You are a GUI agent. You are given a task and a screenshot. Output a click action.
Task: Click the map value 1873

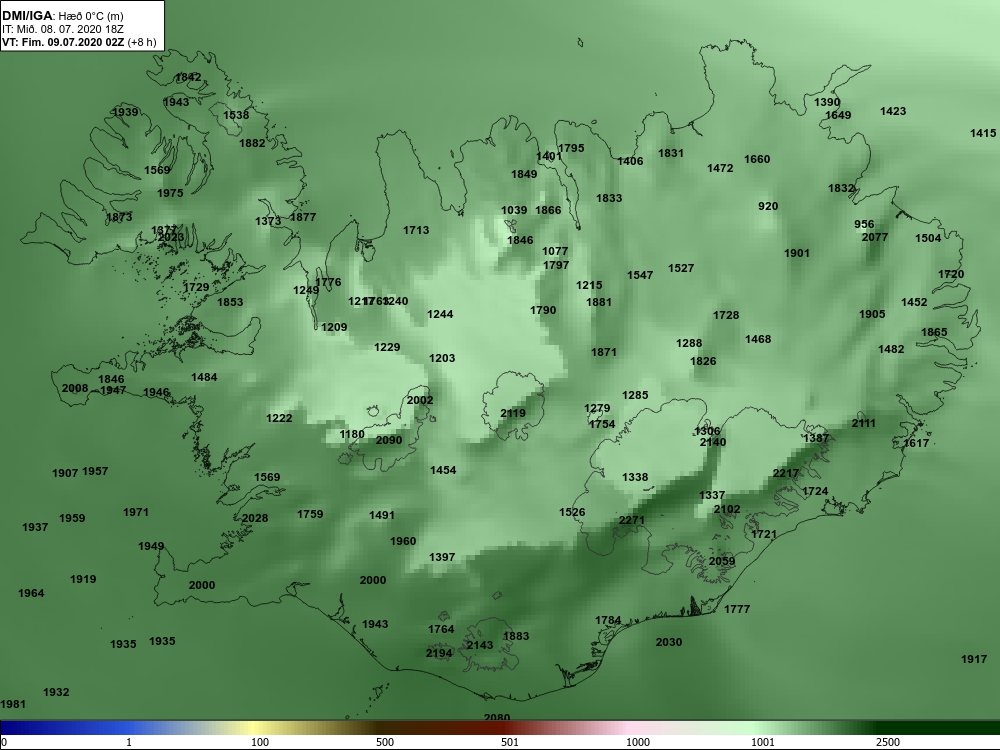tap(119, 217)
